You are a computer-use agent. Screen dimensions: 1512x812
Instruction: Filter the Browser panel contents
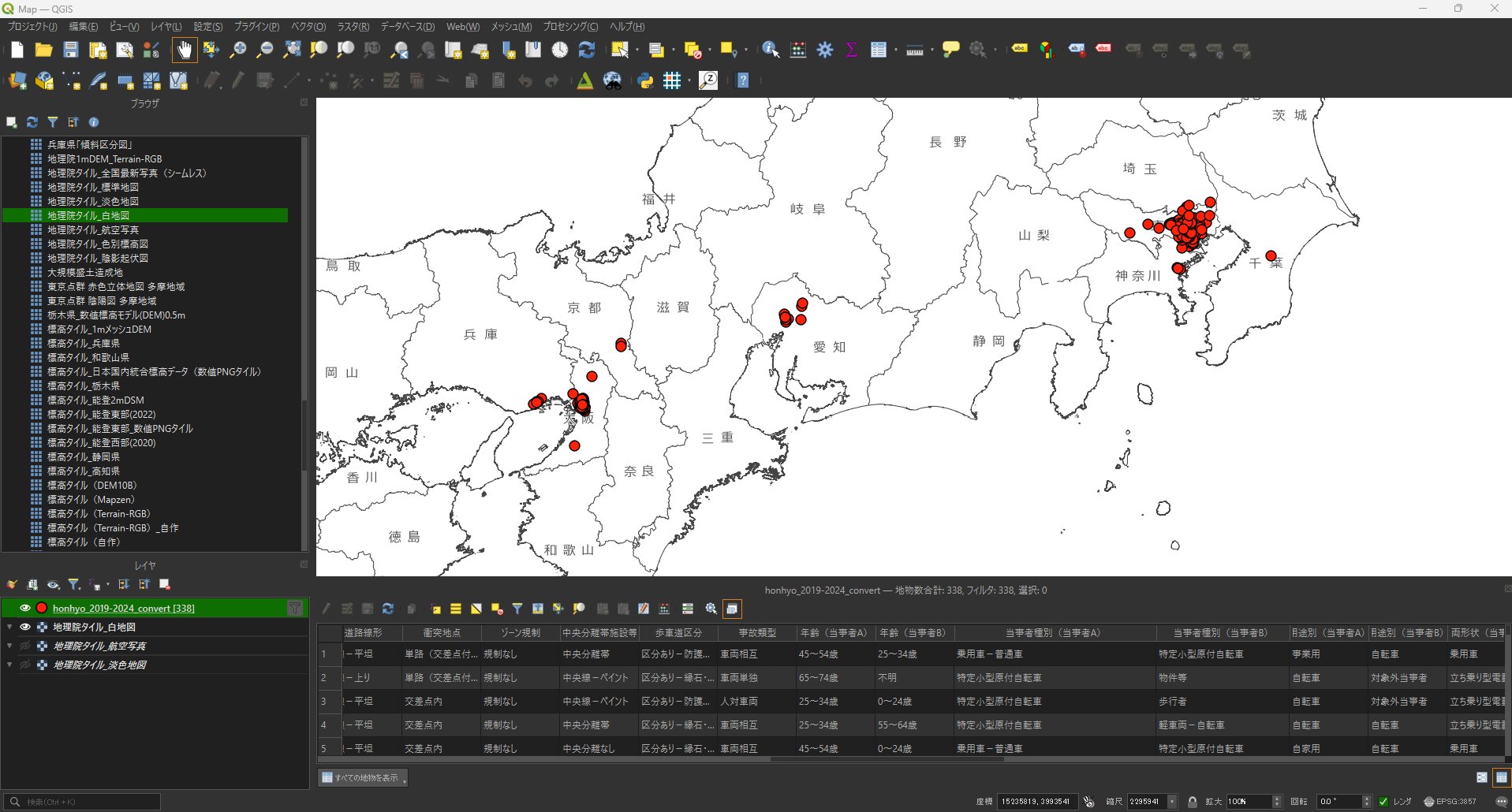[53, 122]
